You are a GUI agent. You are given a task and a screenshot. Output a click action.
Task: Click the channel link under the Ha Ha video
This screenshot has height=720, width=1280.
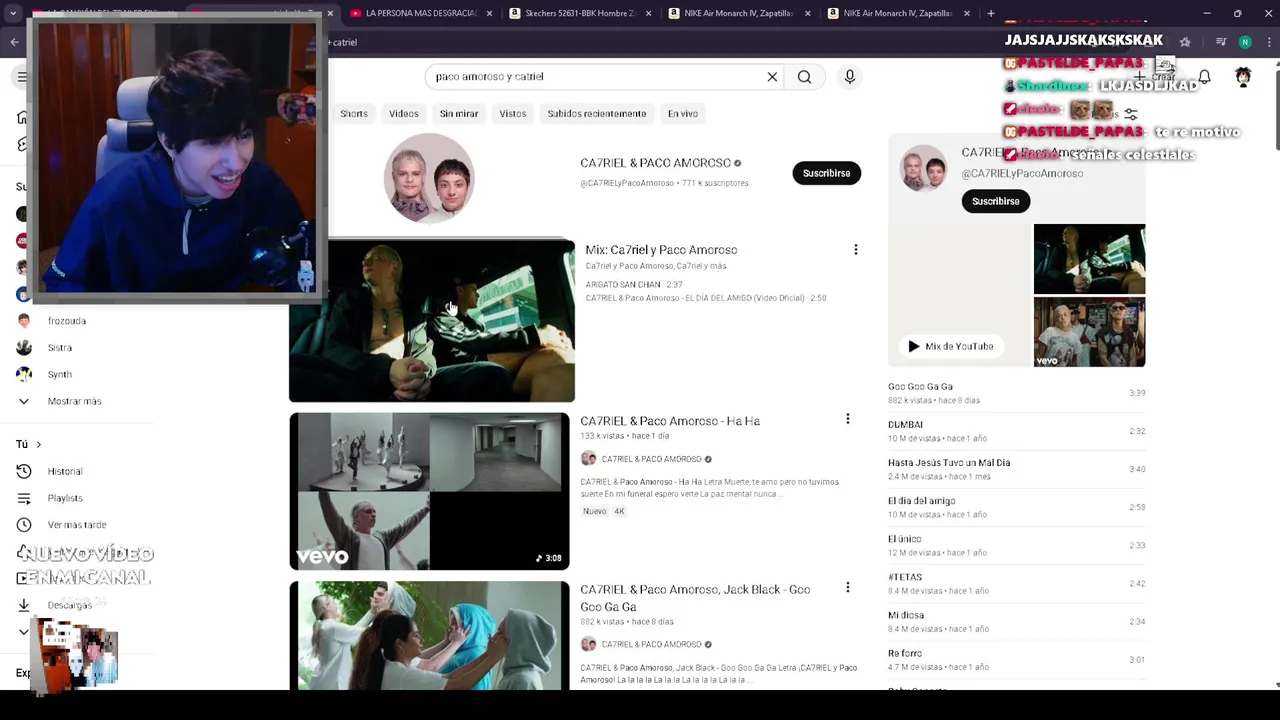(x=651, y=459)
